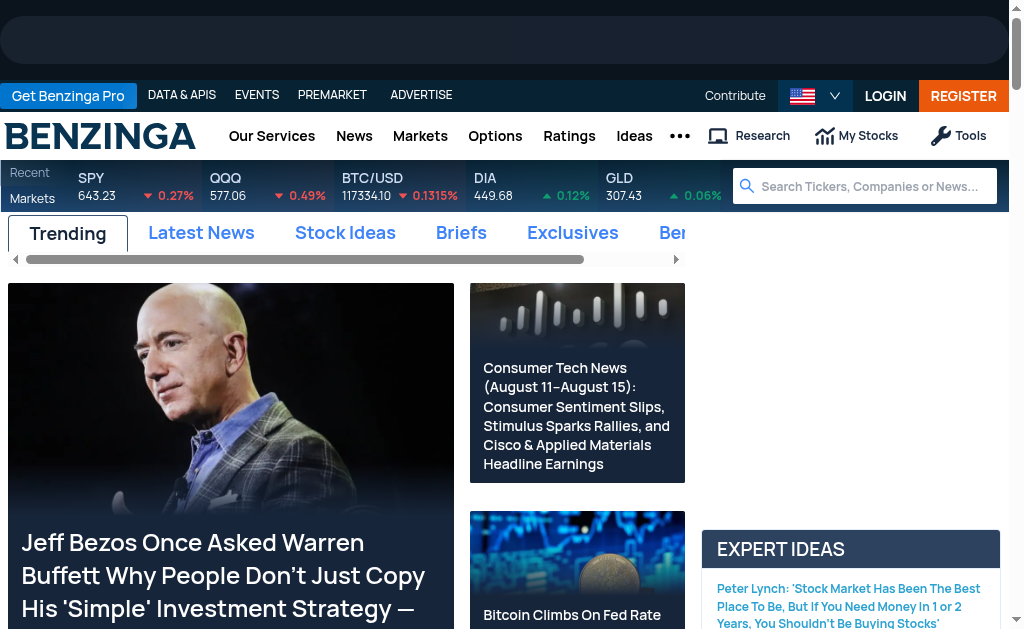Click the Research link text
Viewport: 1024px width, 629px height.
point(763,135)
